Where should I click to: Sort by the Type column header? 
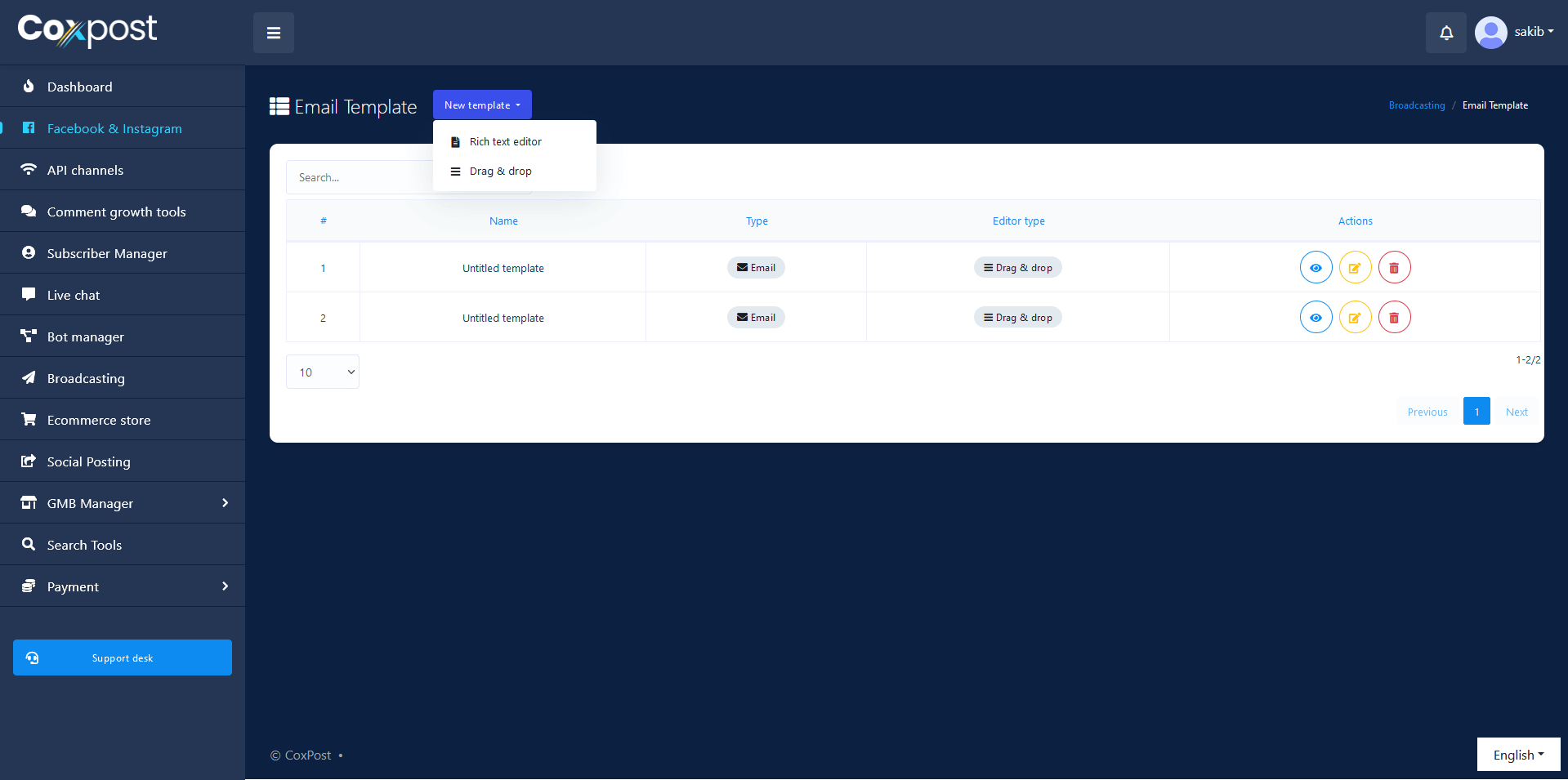[757, 221]
